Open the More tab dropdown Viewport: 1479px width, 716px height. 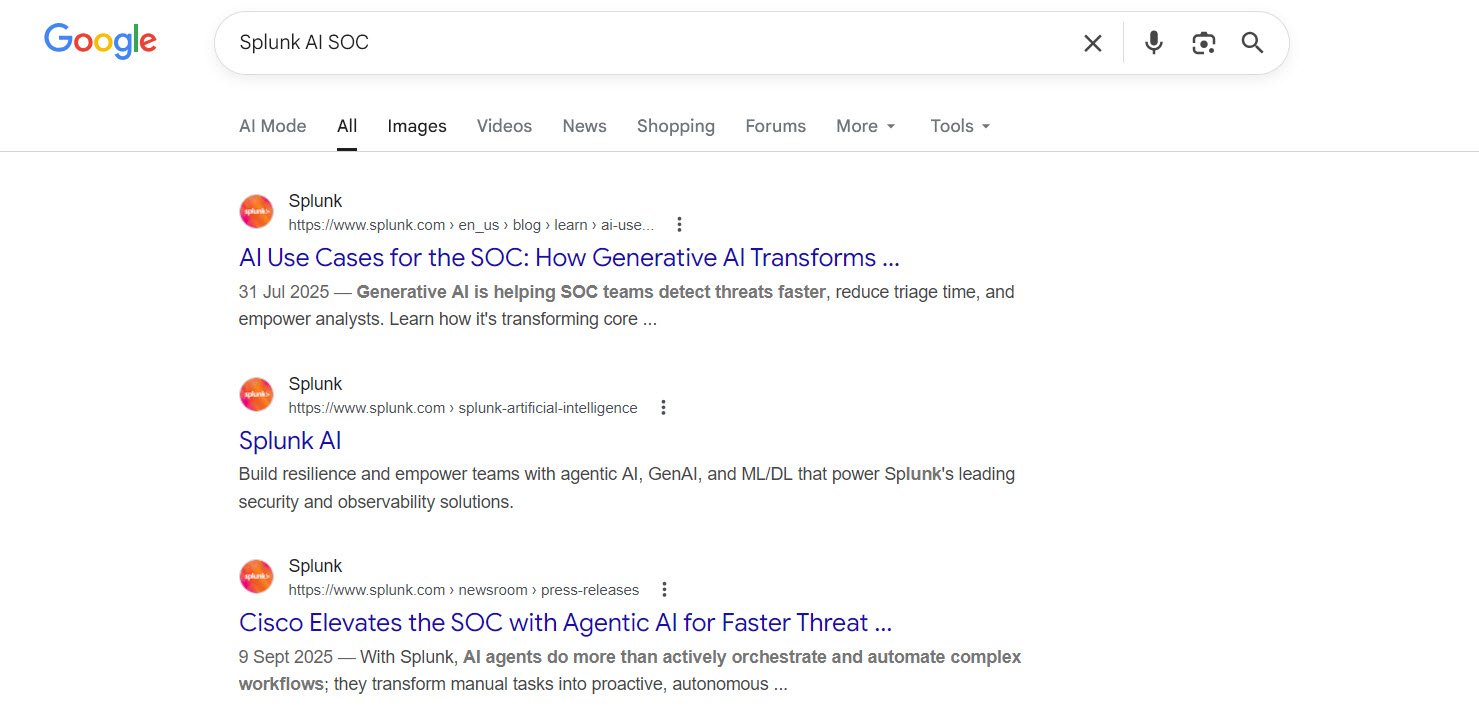pyautogui.click(x=864, y=126)
